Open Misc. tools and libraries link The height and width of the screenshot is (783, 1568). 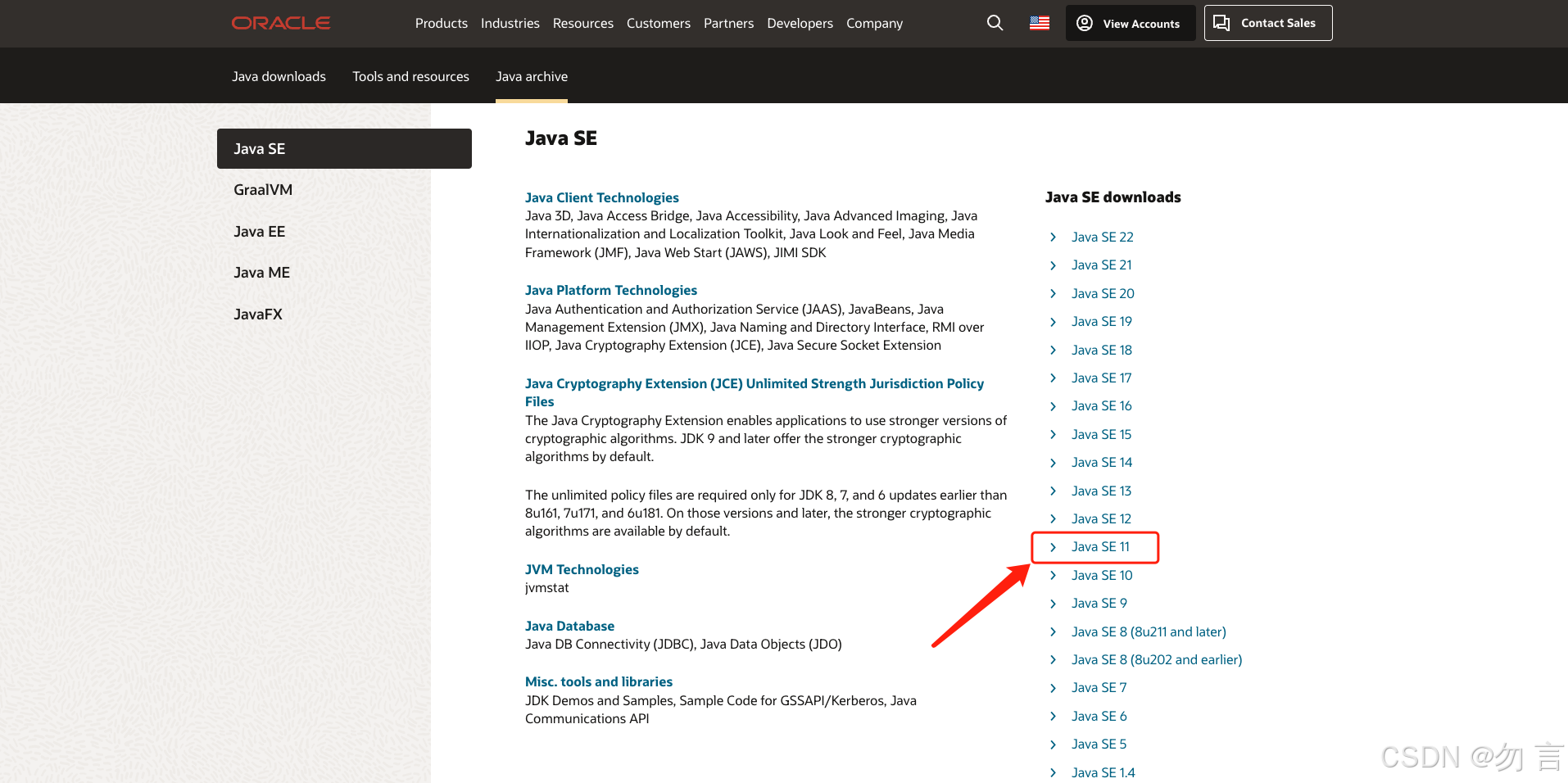tap(599, 681)
